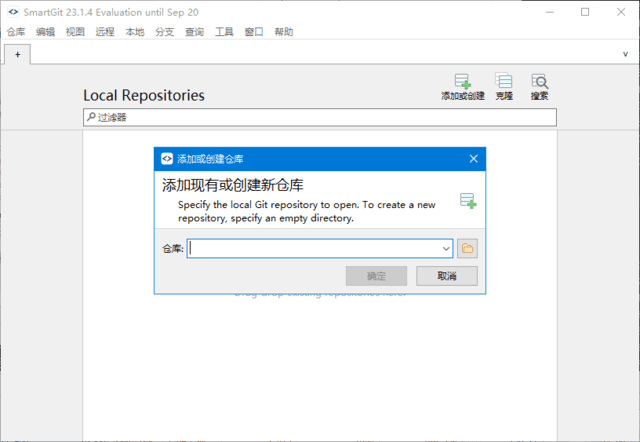Click the 搜索 search repositories icon

coord(540,87)
